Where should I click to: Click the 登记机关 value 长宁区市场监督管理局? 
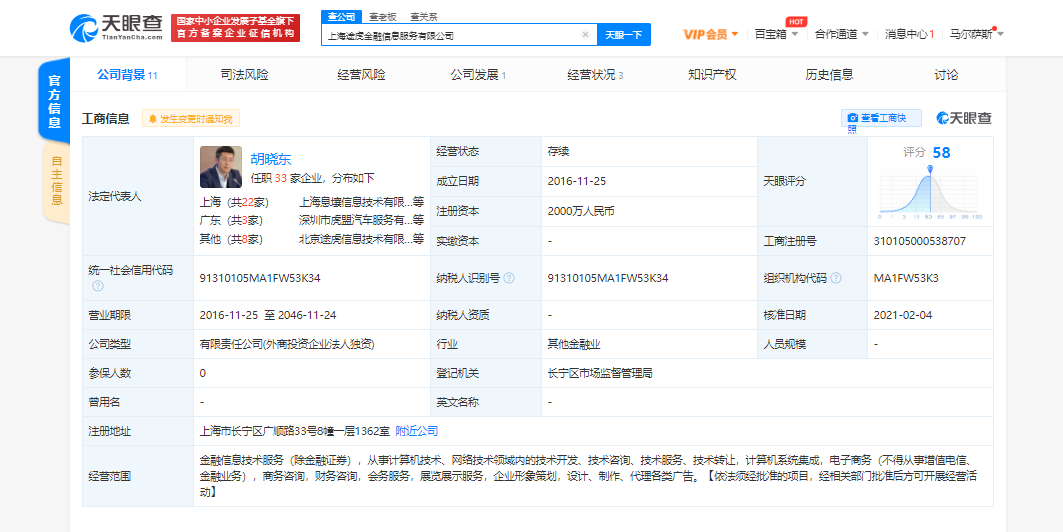600,373
